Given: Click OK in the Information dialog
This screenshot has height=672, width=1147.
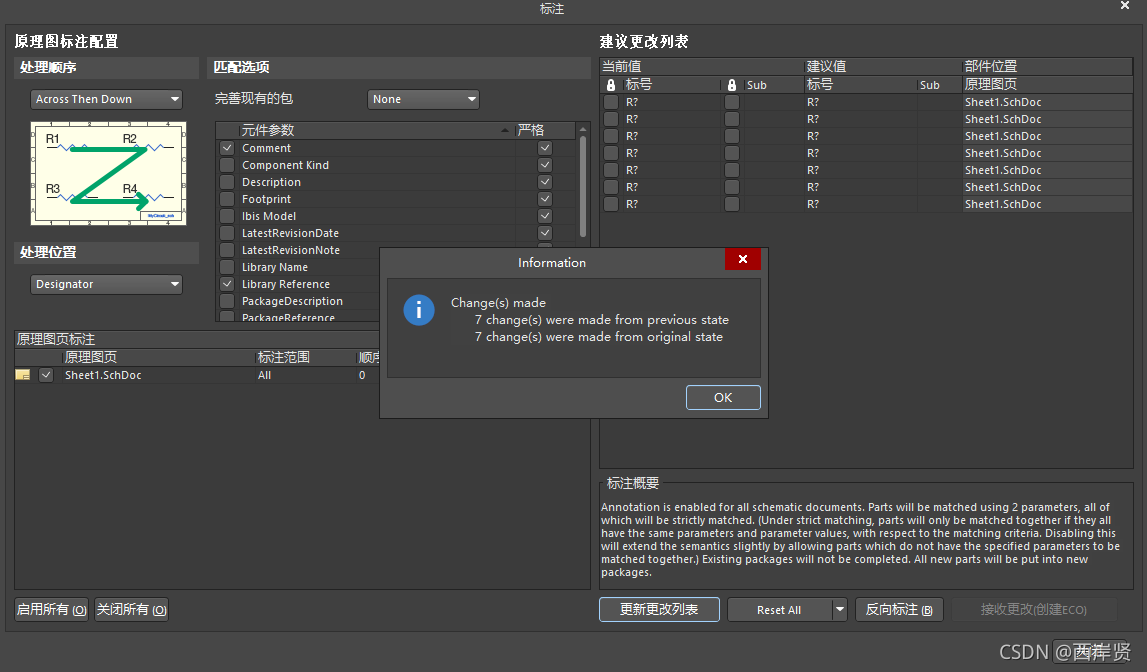Looking at the screenshot, I should pos(723,397).
